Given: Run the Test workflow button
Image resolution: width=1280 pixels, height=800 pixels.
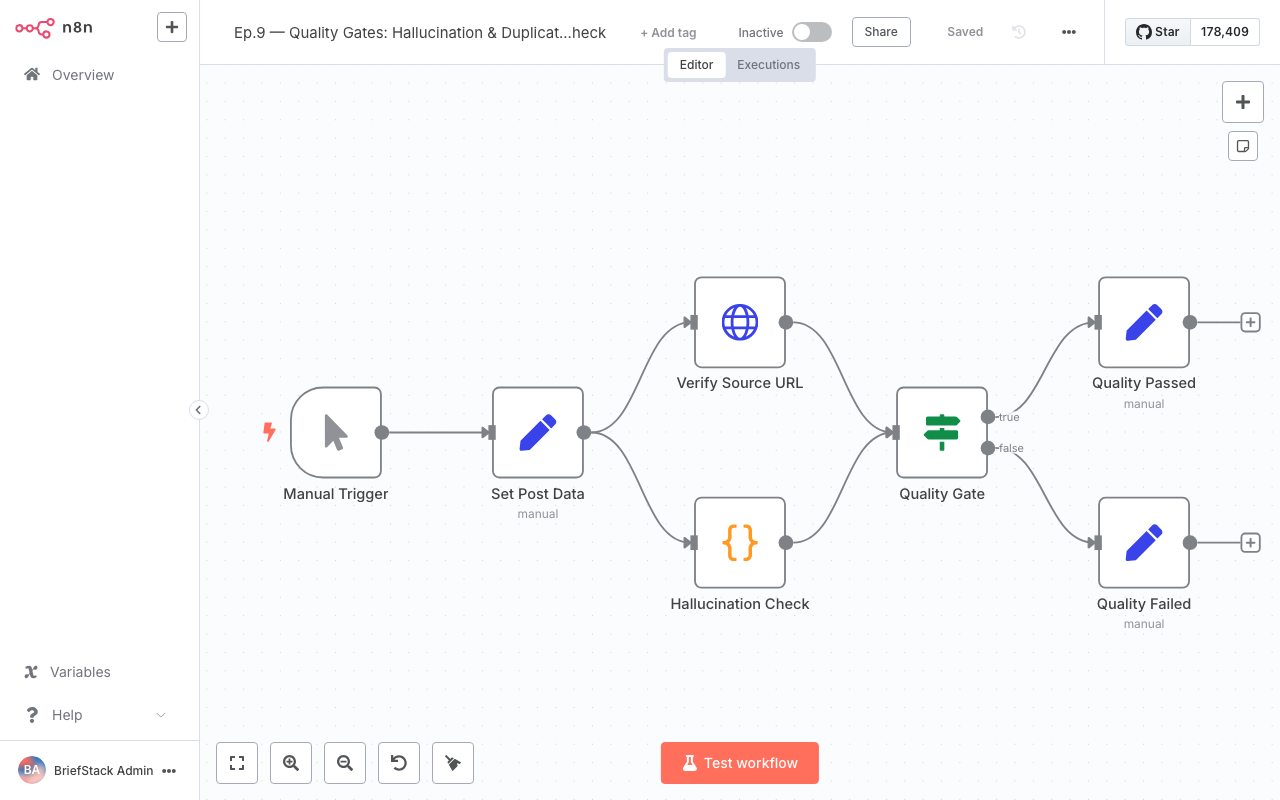Looking at the screenshot, I should click(x=739, y=762).
